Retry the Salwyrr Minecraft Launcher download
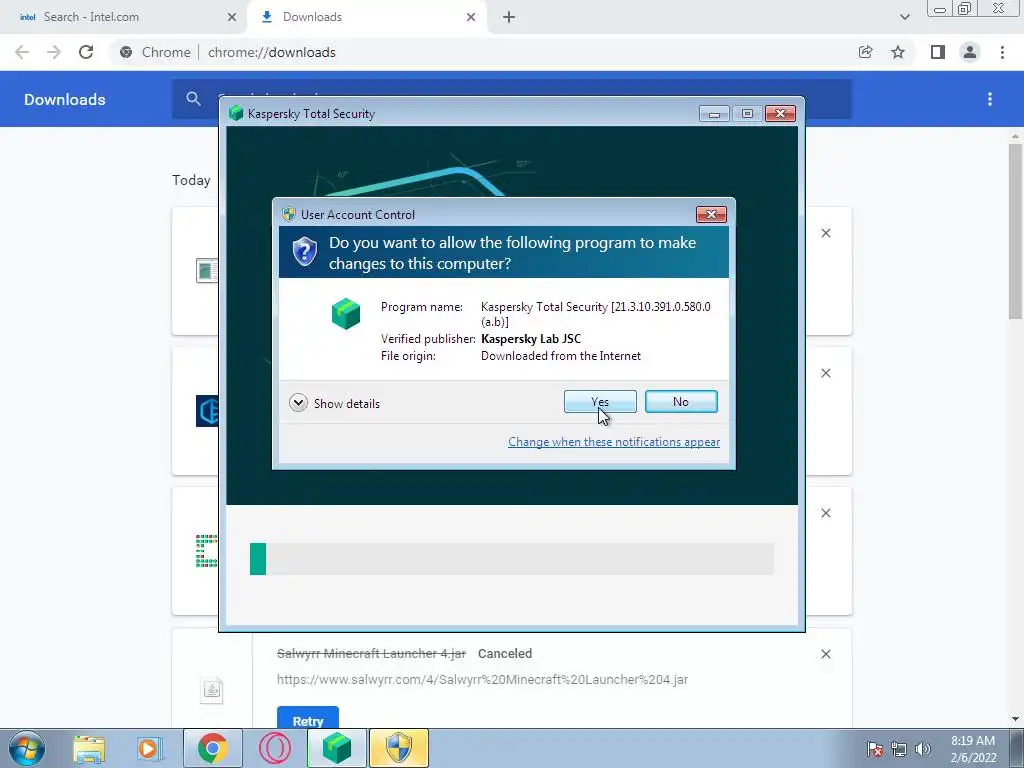The image size is (1024, 768). point(308,718)
